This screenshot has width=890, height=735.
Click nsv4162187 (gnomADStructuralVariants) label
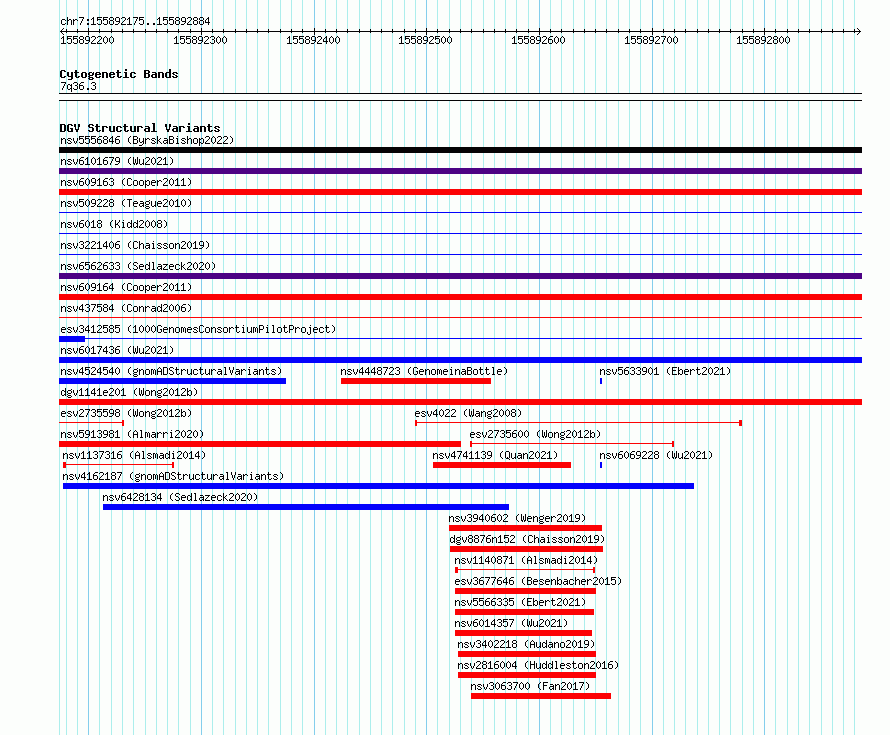tap(173, 476)
